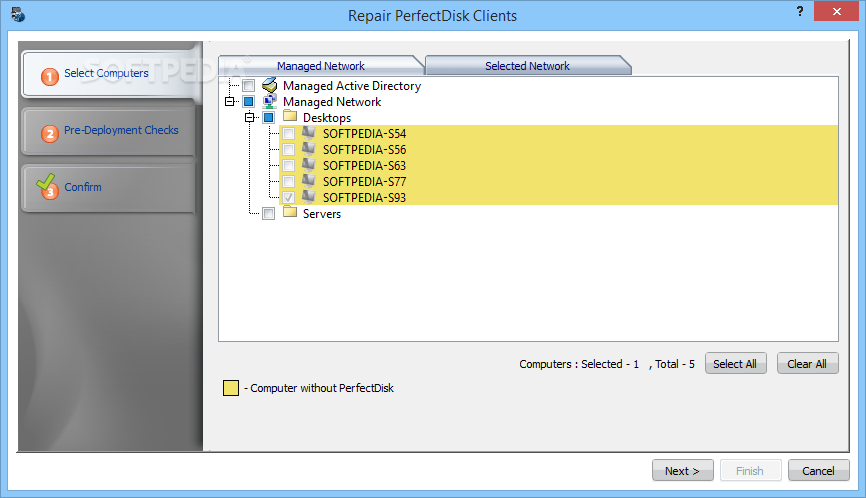Click the grayed Finish button
Viewport: 866px width, 498px height.
750,470
